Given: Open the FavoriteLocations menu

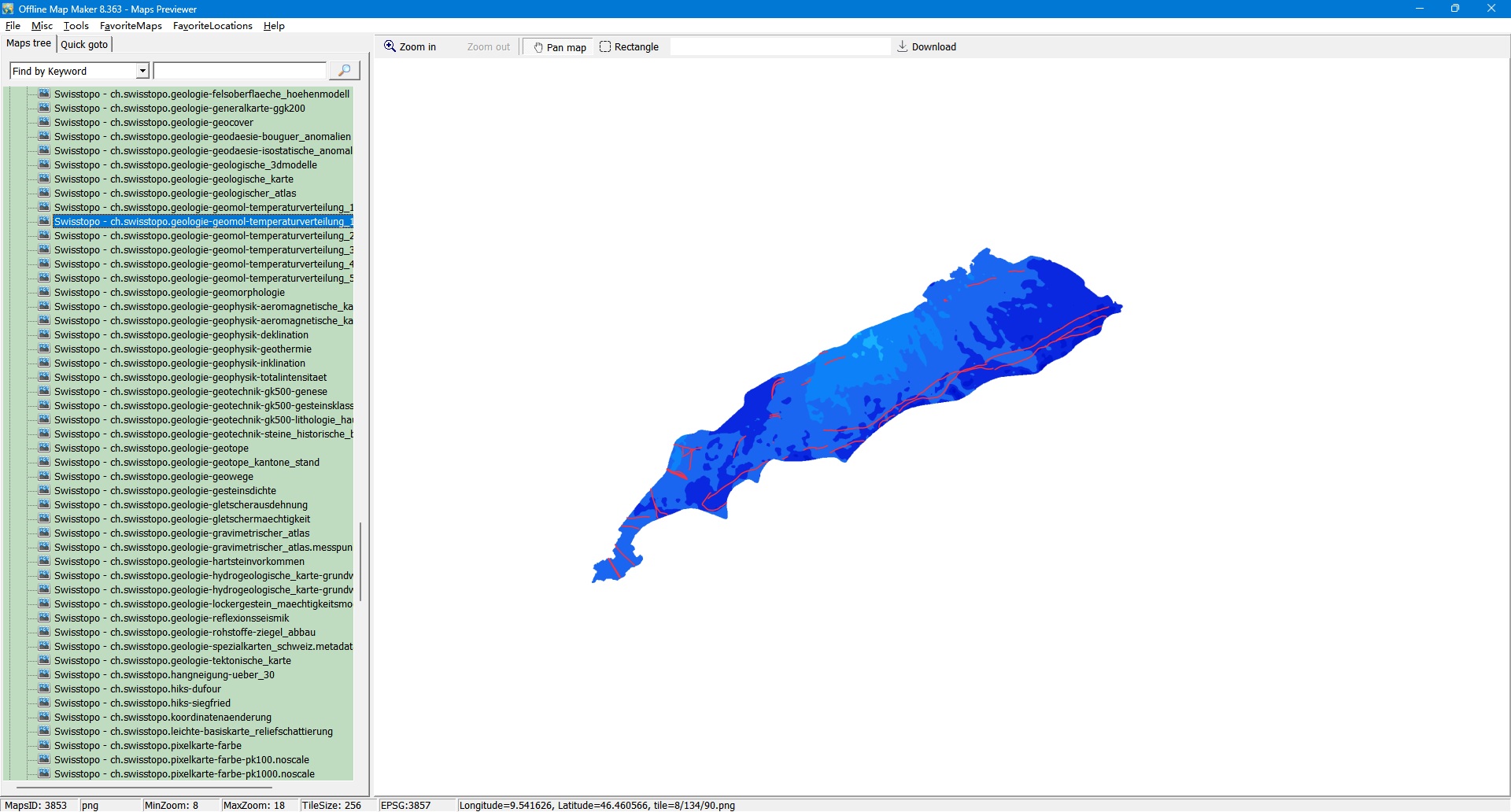Looking at the screenshot, I should (212, 26).
